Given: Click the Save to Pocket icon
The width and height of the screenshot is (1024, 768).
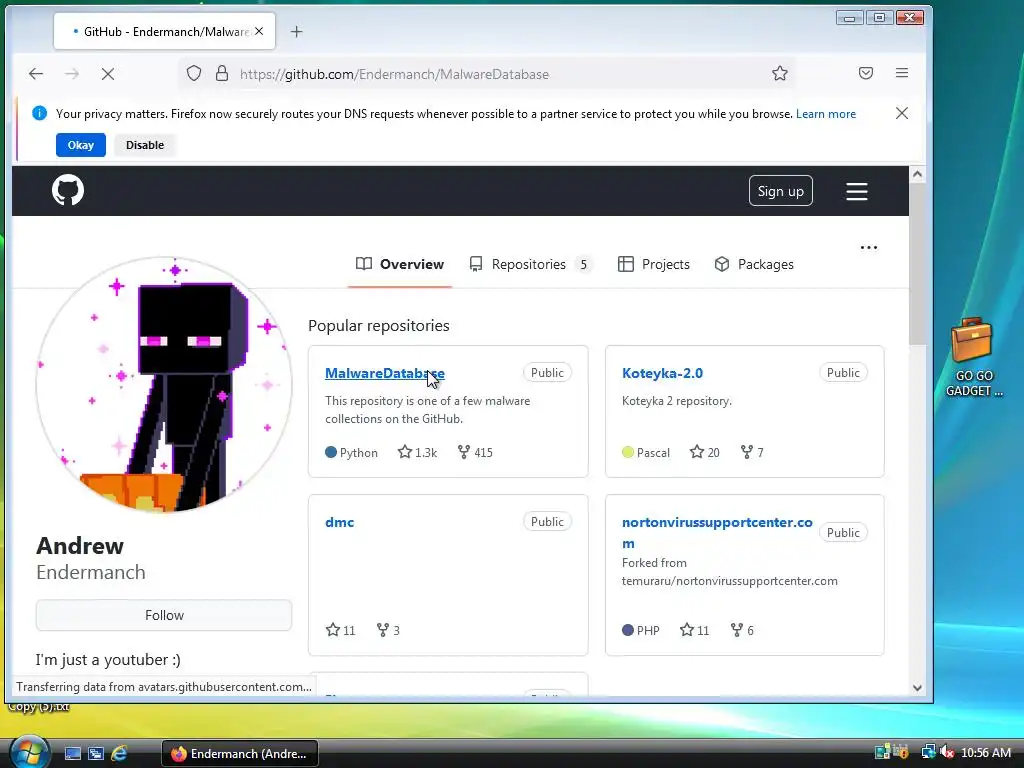Looking at the screenshot, I should click(x=865, y=73).
